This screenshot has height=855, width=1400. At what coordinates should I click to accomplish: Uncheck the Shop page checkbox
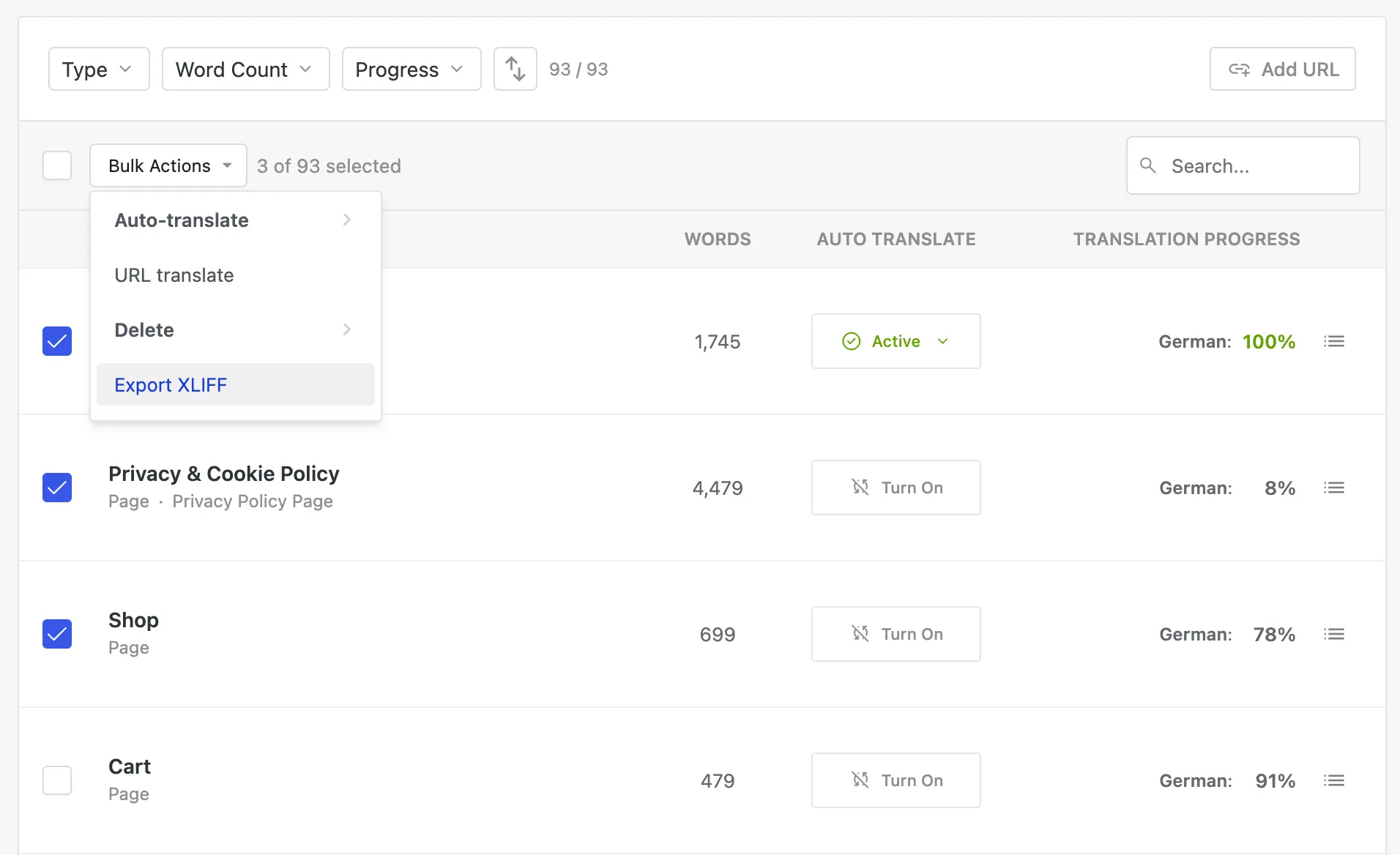coord(57,634)
